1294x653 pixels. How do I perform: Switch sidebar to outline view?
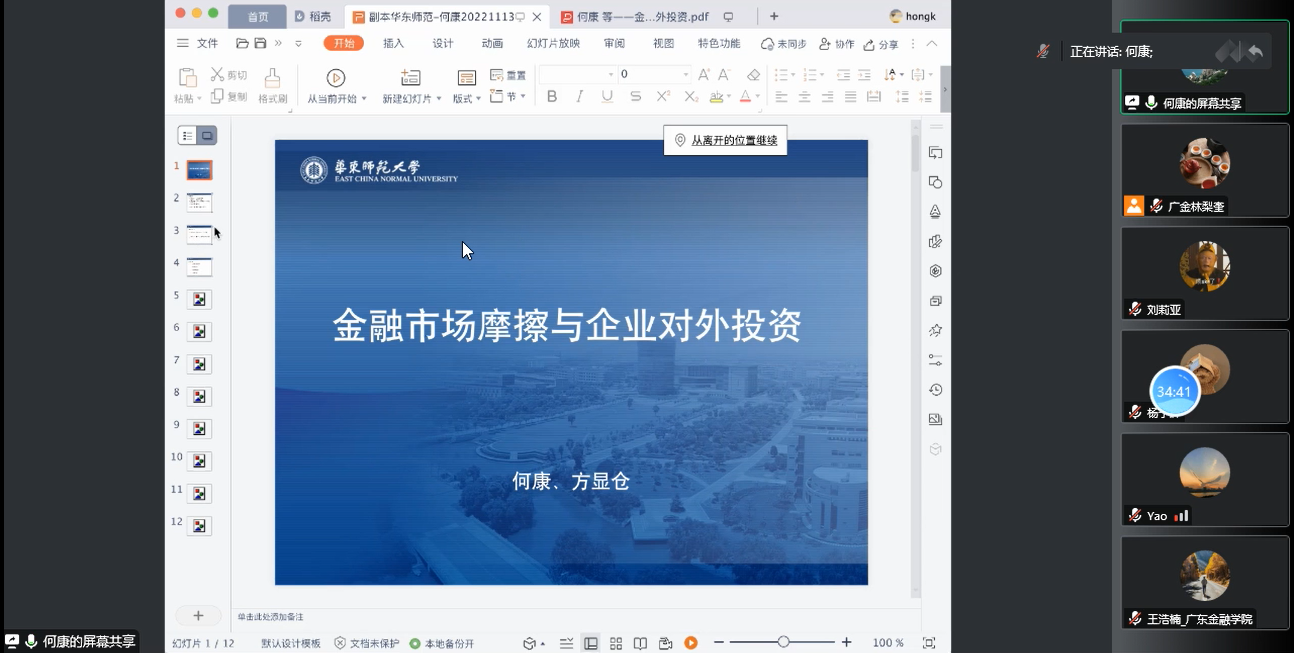tap(187, 136)
